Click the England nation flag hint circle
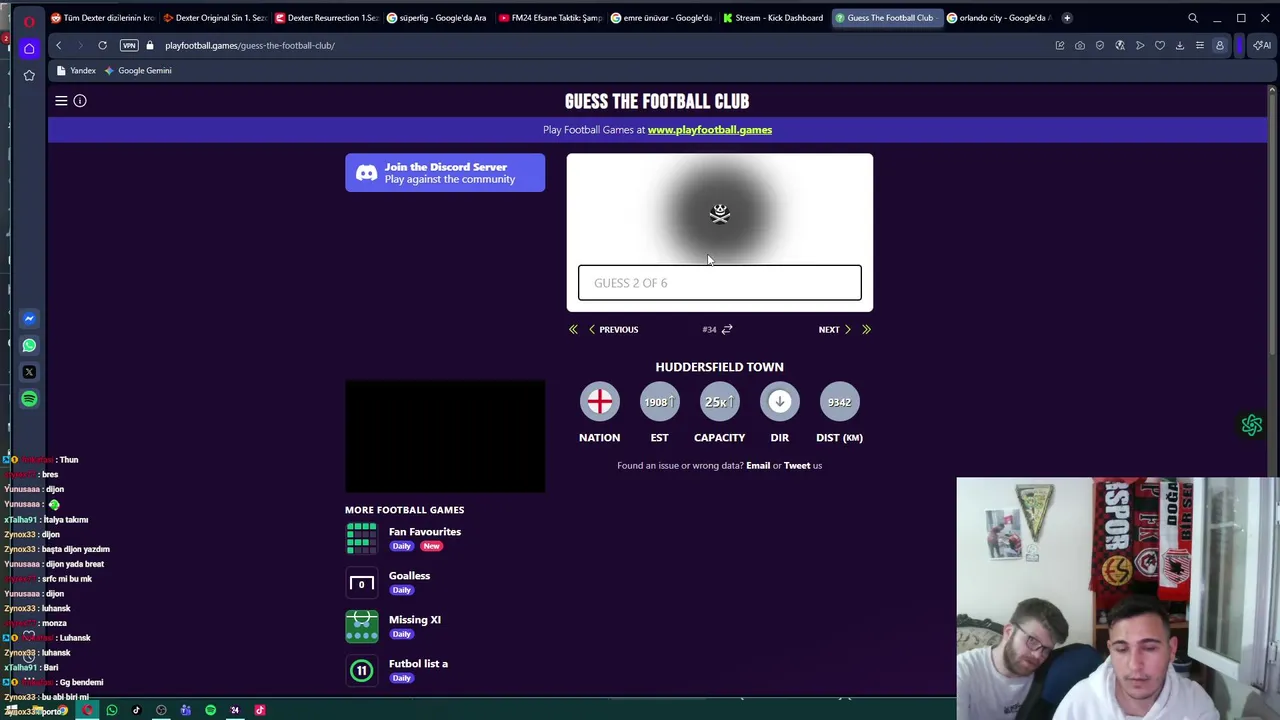 pyautogui.click(x=600, y=402)
